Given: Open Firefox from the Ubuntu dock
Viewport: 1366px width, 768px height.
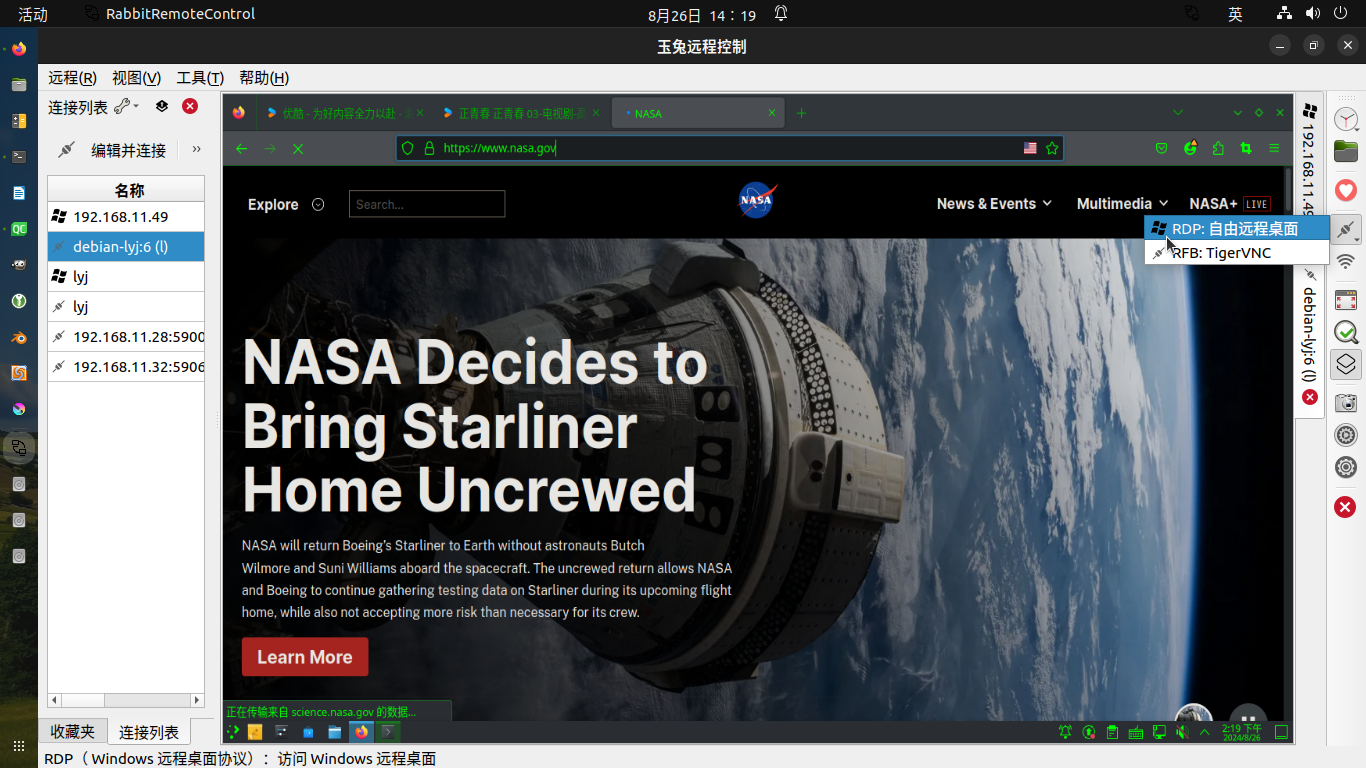Looking at the screenshot, I should (x=18, y=48).
